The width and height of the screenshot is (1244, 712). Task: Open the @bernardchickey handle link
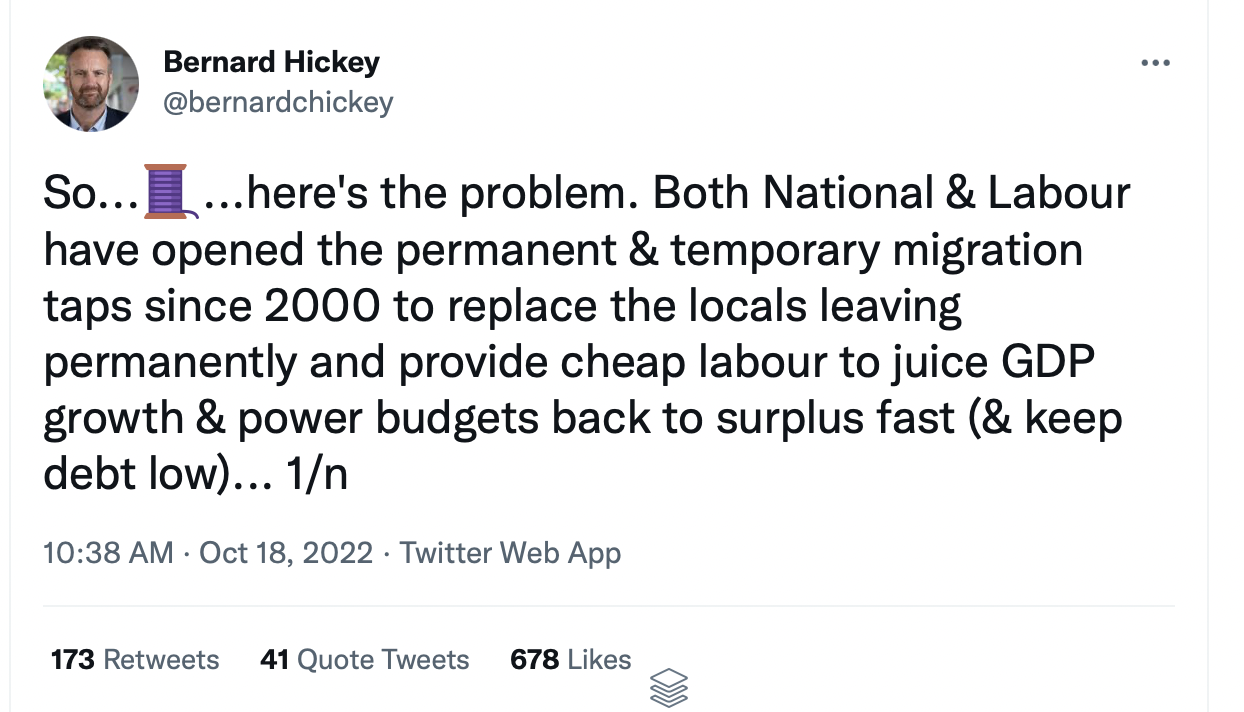click(278, 102)
